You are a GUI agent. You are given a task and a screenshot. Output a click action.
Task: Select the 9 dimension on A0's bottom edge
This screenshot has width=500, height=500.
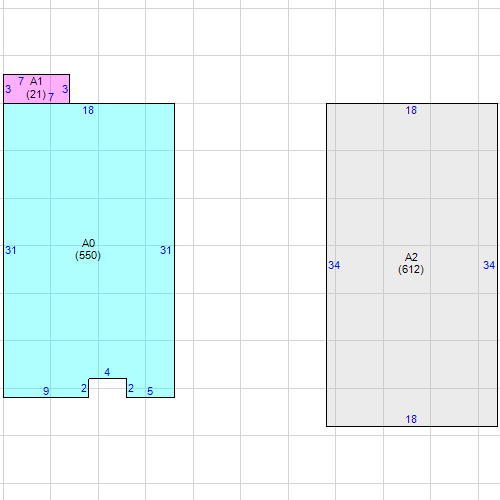46,391
